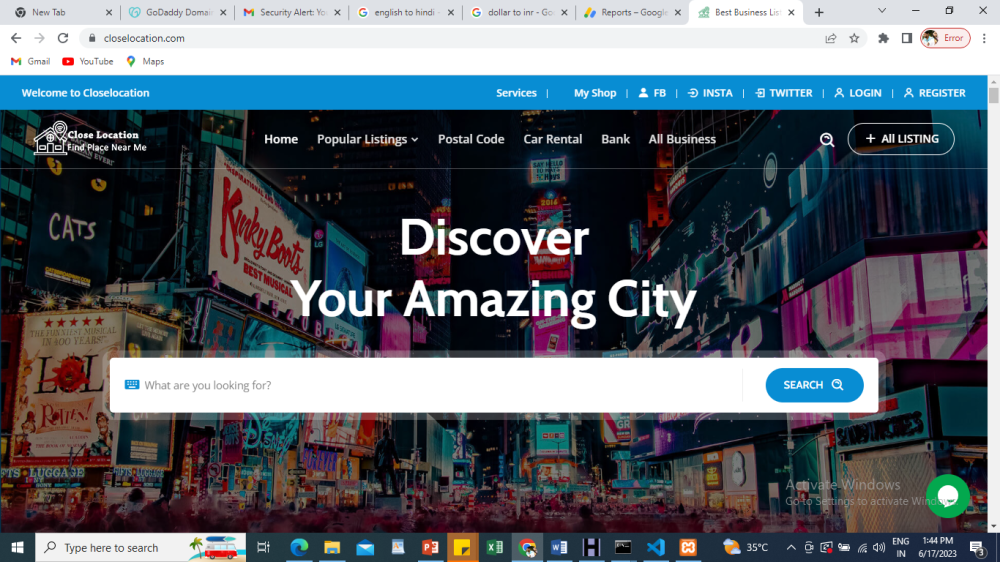The height and width of the screenshot is (562, 1000).
Task: Expand Popular Listings dropdown
Action: (367, 139)
